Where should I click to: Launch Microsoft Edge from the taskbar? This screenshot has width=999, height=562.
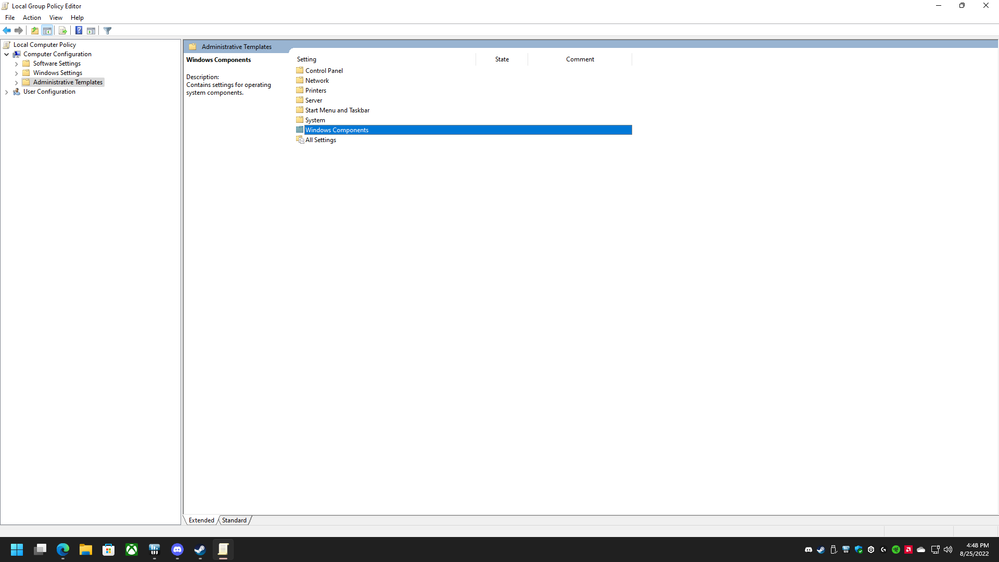click(x=63, y=549)
